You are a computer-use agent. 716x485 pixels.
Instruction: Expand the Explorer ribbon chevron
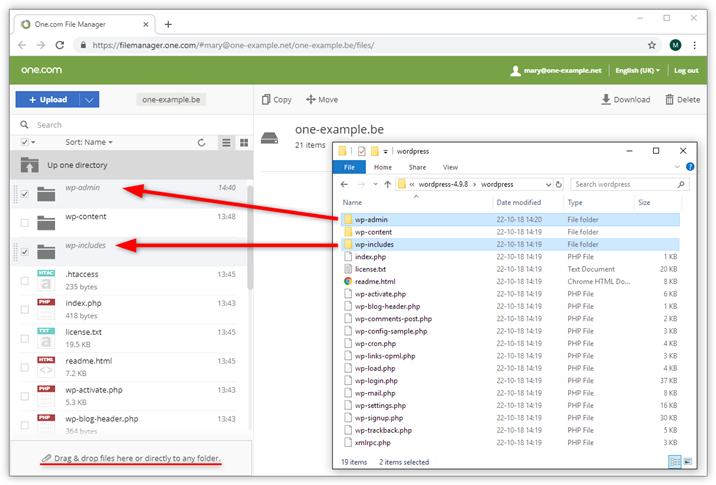[677, 167]
